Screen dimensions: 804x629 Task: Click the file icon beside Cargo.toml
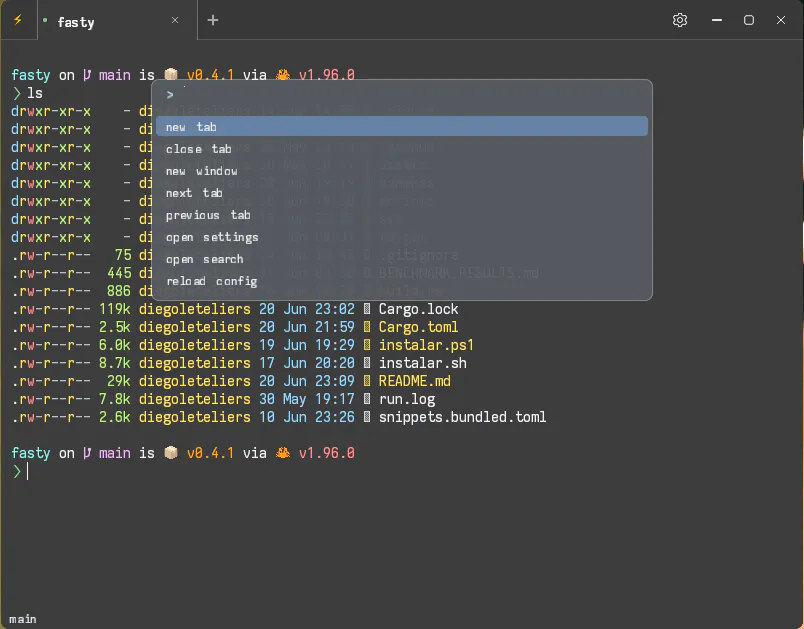click(x=367, y=327)
